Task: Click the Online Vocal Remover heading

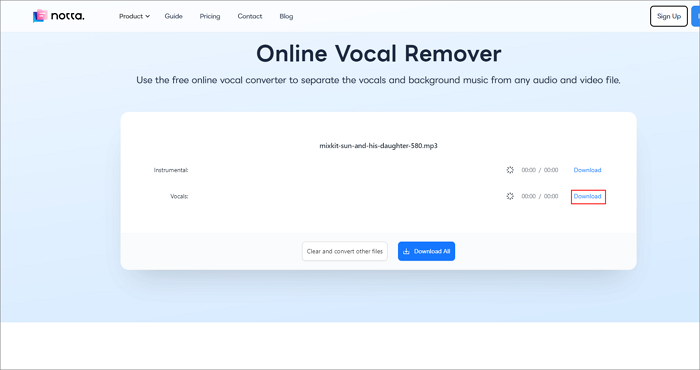Action: 379,54
